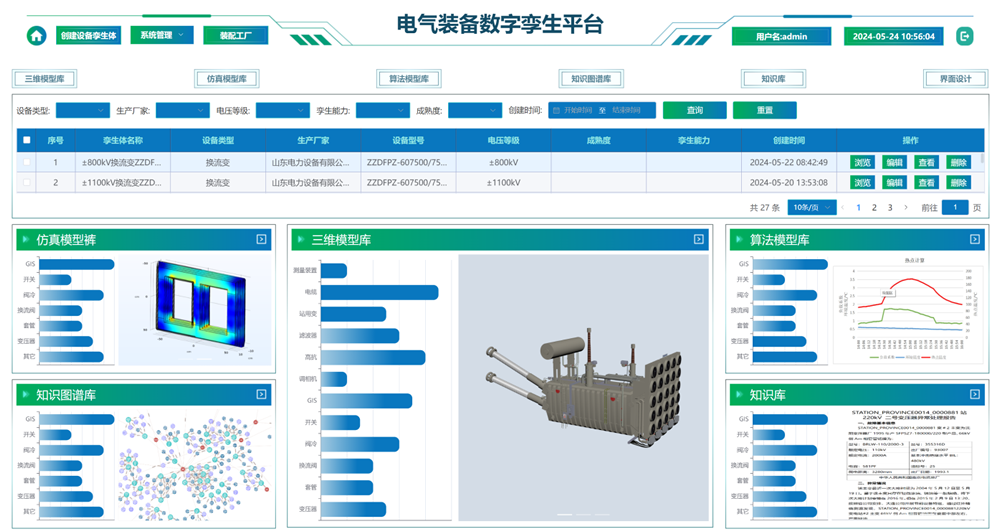Click the logout icon at top right
Image resolution: width=1000 pixels, height=531 pixels.
click(x=964, y=36)
